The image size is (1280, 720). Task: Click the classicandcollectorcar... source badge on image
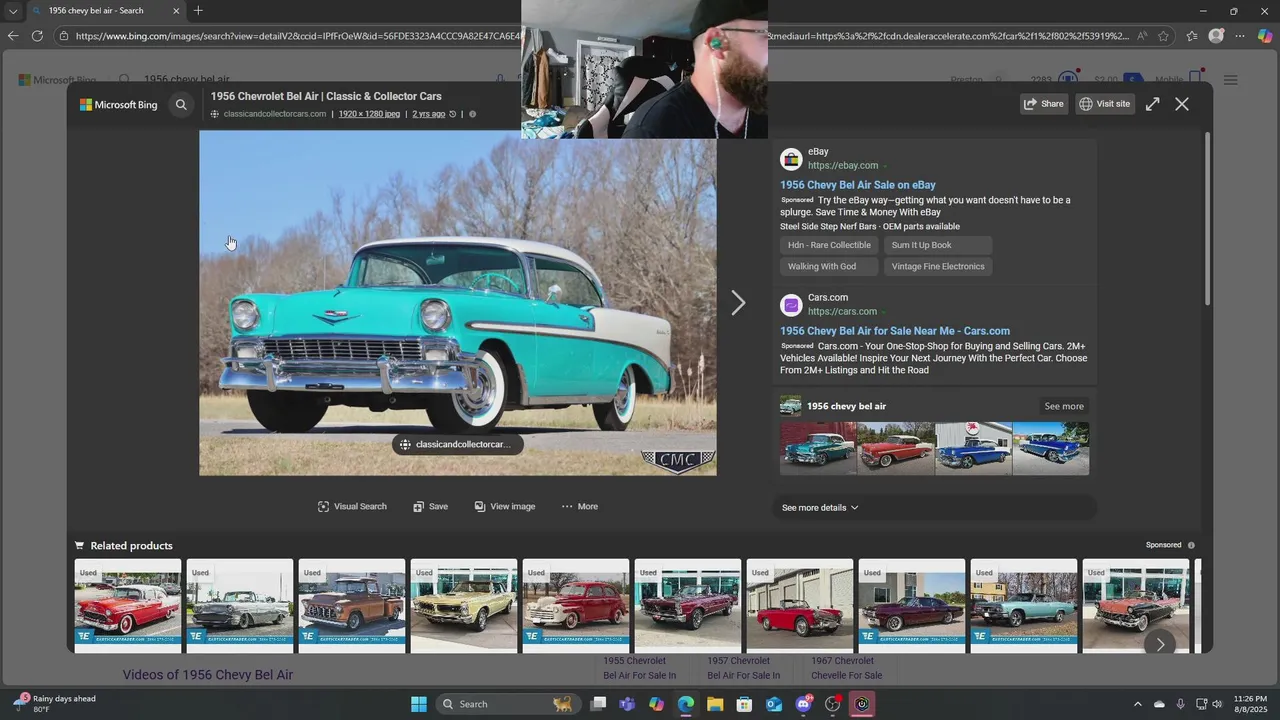pos(457,445)
